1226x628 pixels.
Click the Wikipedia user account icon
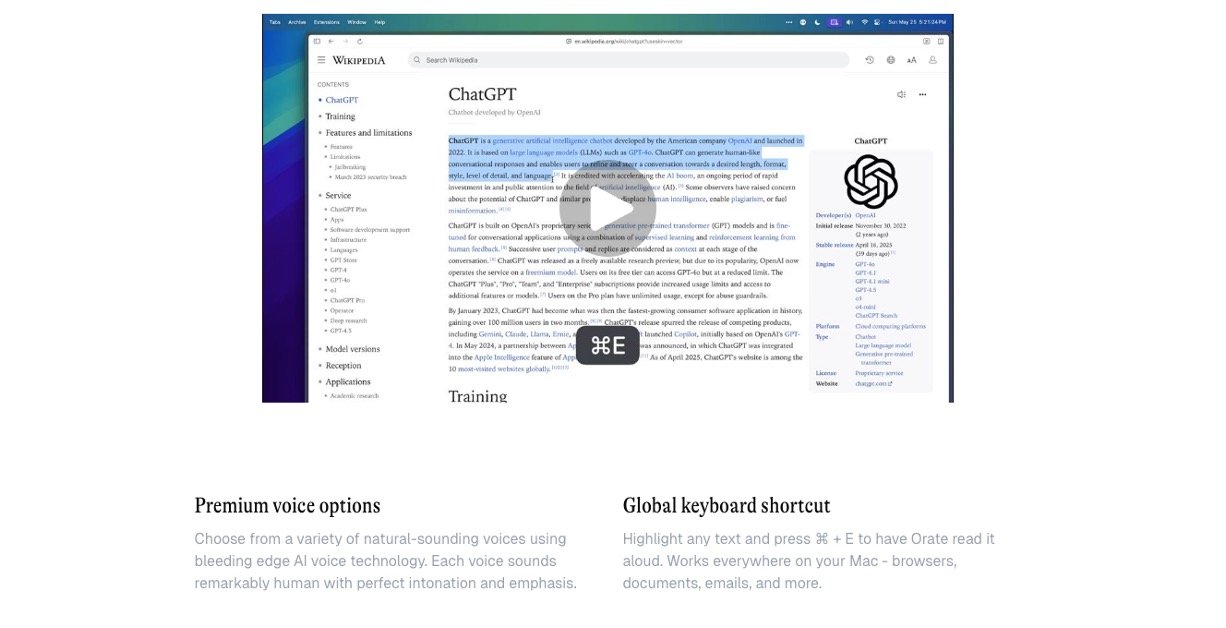(x=933, y=60)
